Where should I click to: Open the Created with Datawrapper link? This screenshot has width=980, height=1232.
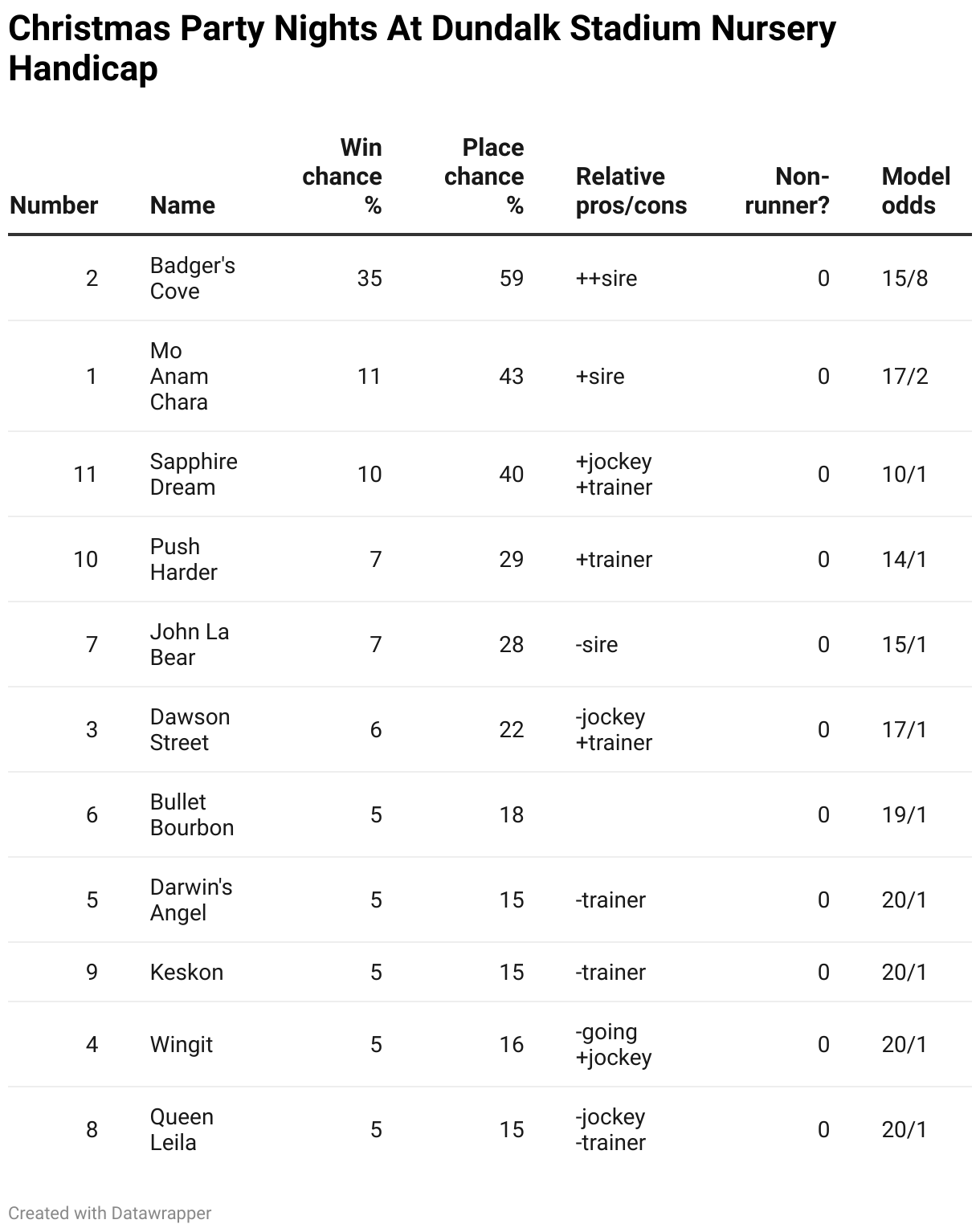pyautogui.click(x=110, y=1213)
